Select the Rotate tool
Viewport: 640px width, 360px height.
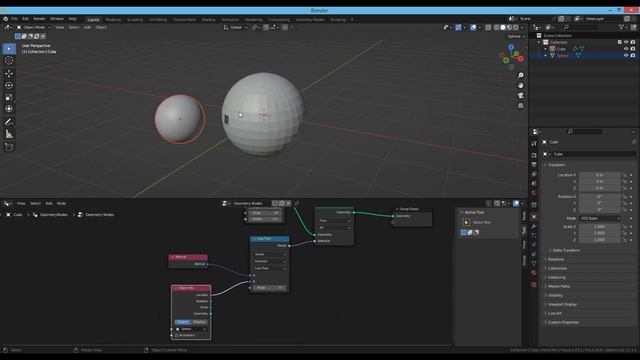tap(9, 86)
